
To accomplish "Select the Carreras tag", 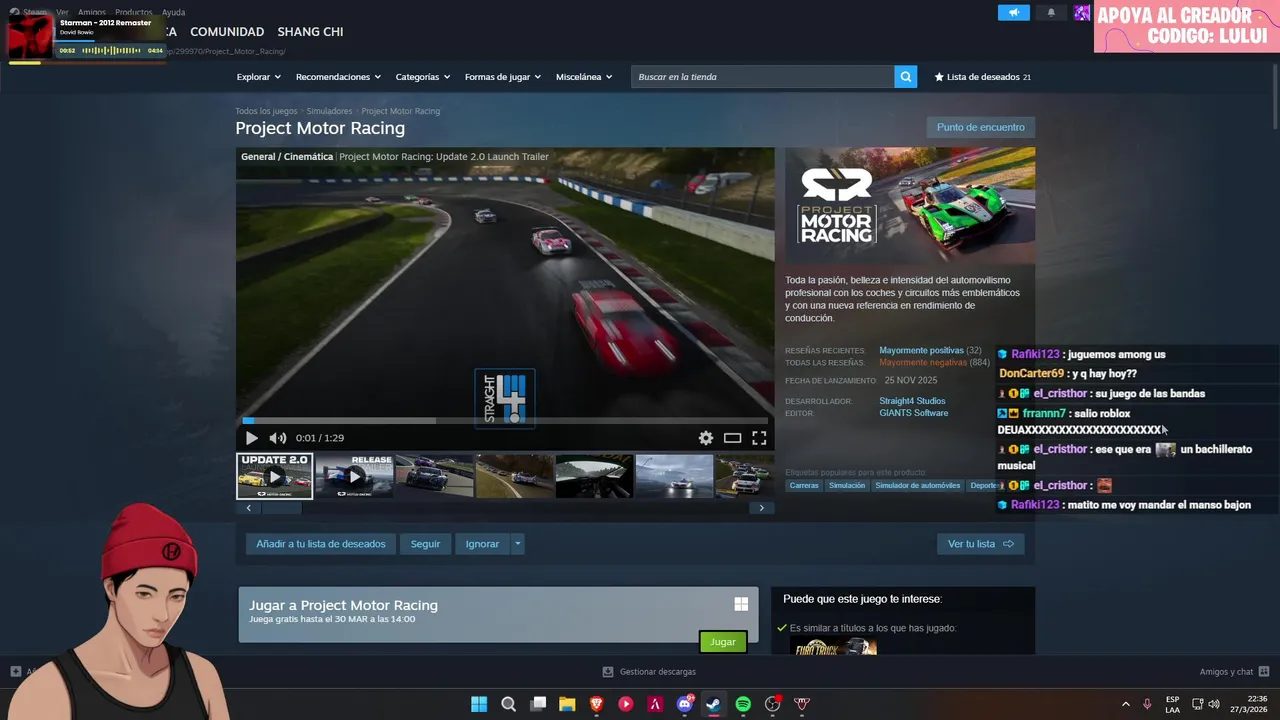I will tap(804, 486).
